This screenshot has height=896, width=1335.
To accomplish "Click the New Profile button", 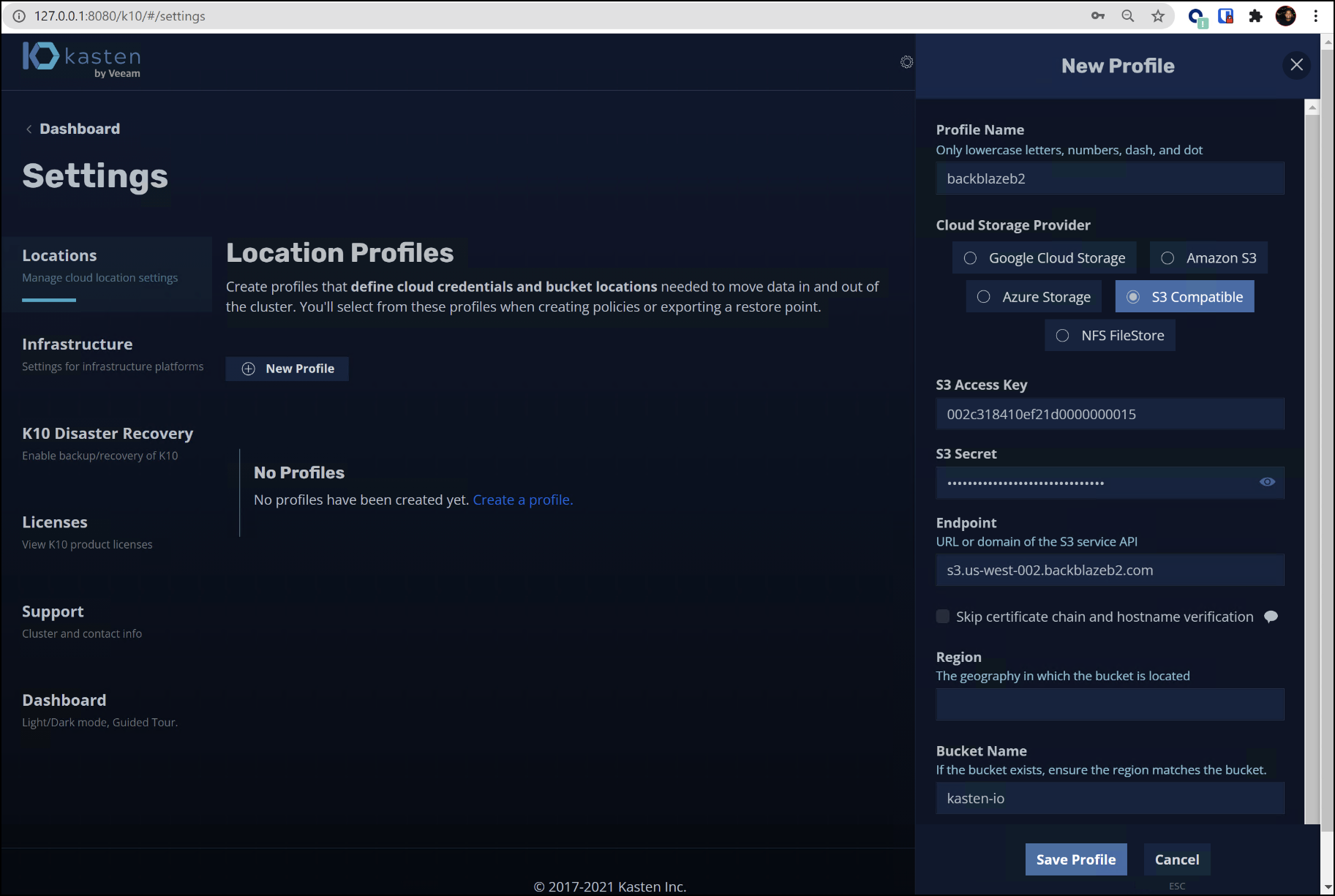I will (287, 369).
